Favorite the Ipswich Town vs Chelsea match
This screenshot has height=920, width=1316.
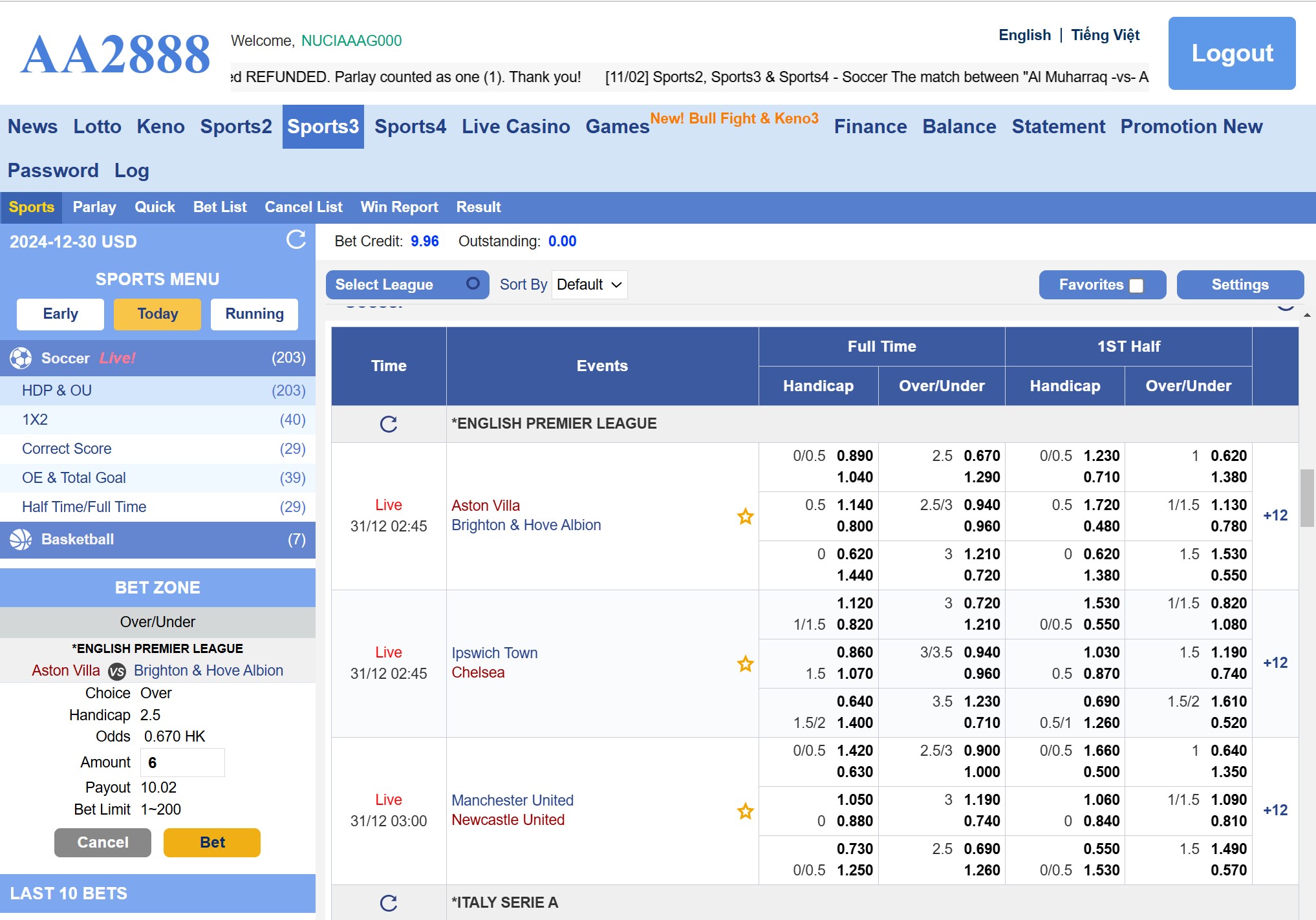click(745, 663)
